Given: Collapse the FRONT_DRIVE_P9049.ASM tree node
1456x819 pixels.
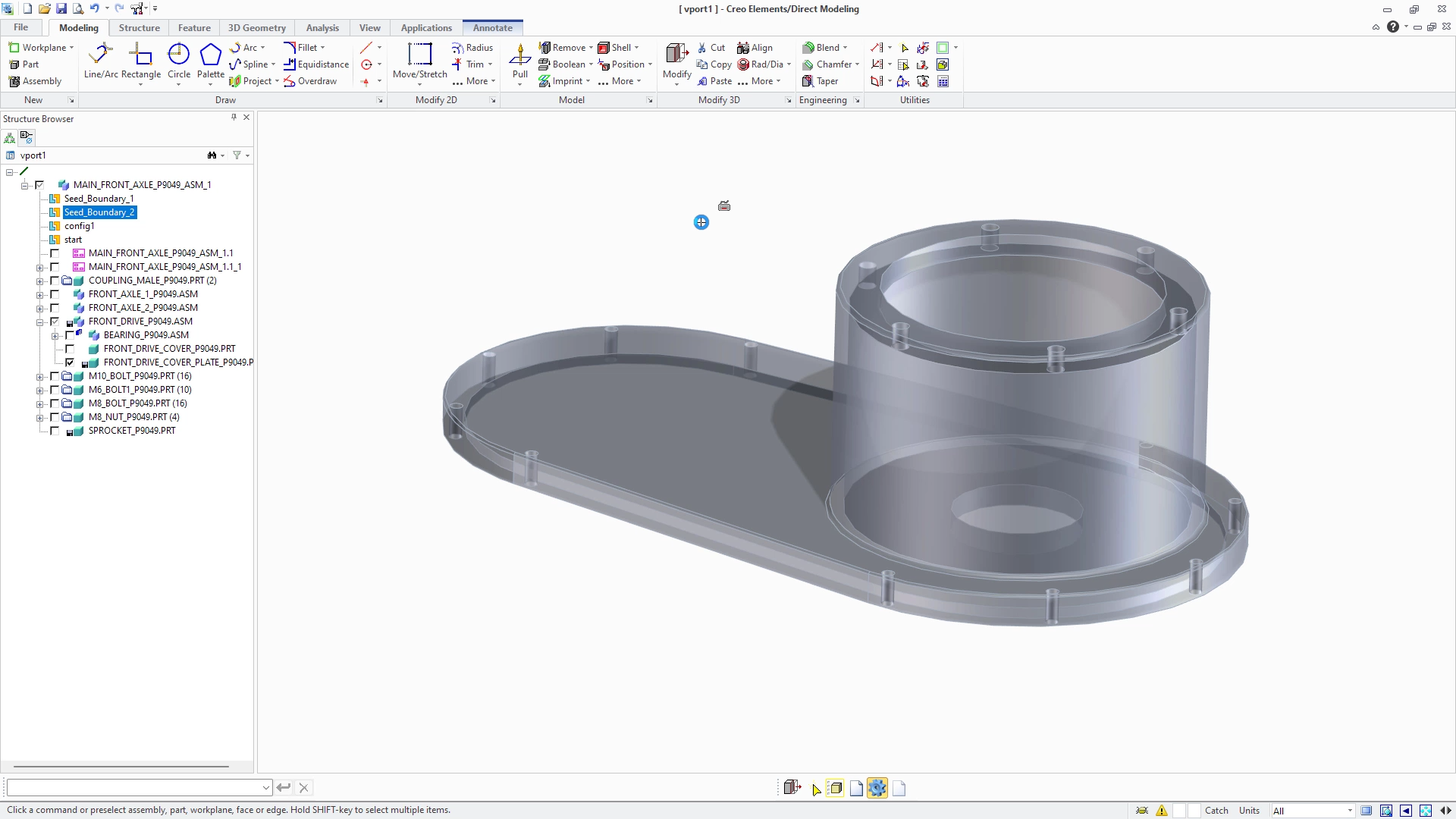Looking at the screenshot, I should coord(39,322).
